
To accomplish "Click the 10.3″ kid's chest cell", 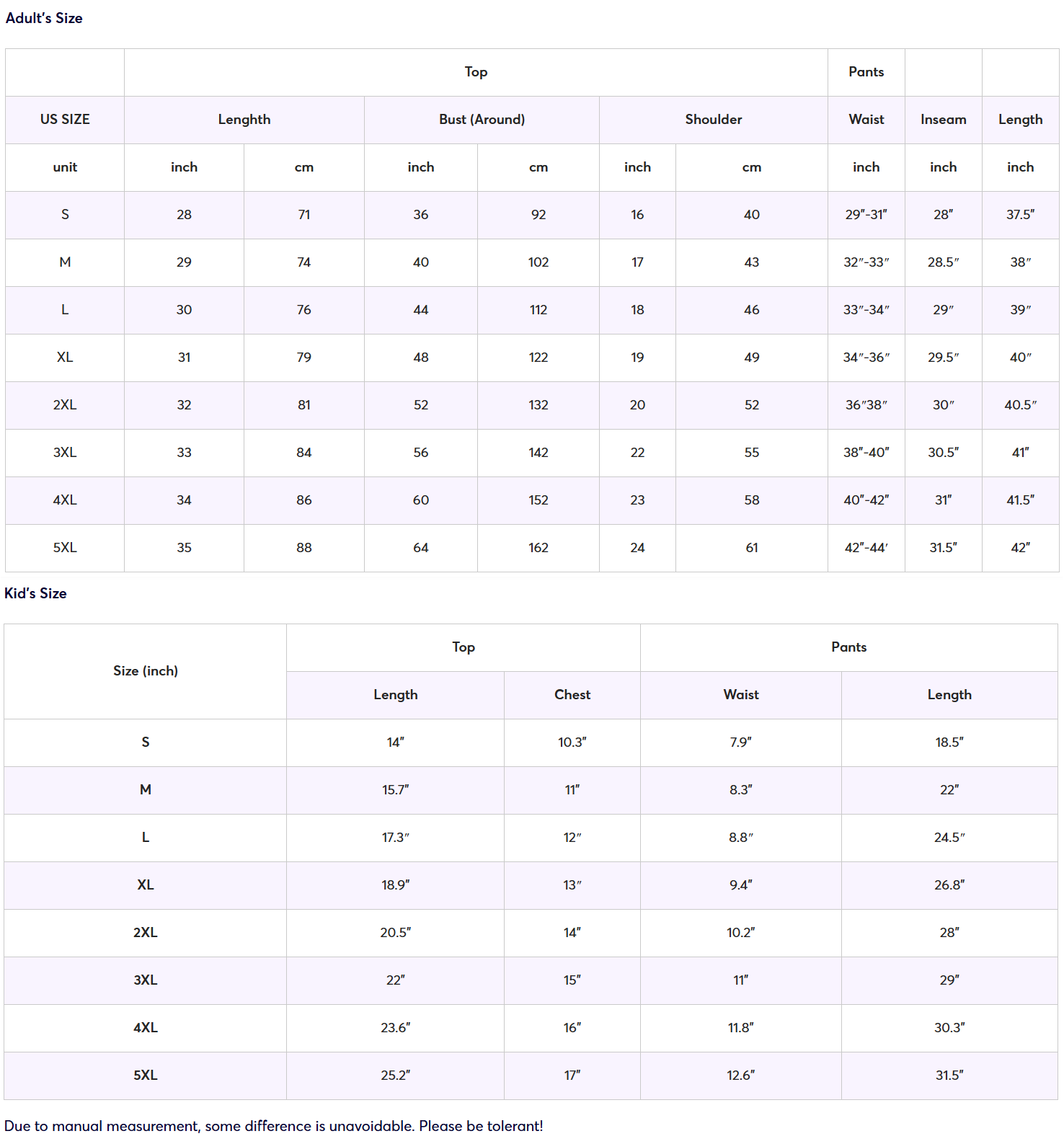I will (x=572, y=742).
